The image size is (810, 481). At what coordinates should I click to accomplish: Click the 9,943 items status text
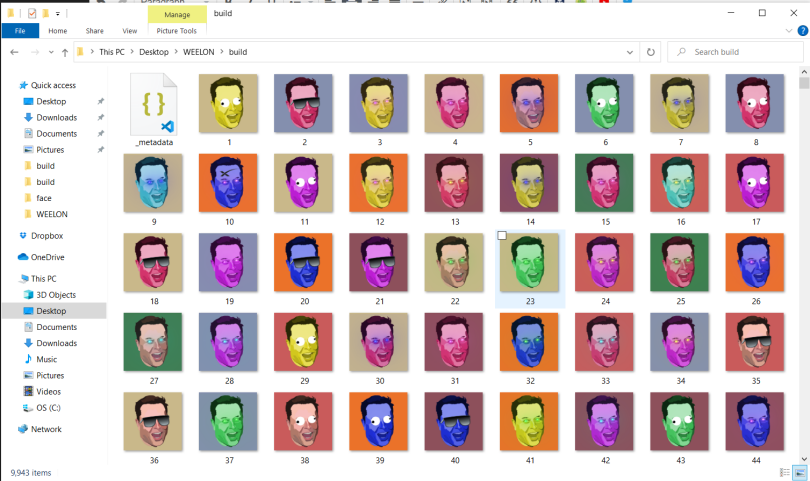click(31, 473)
